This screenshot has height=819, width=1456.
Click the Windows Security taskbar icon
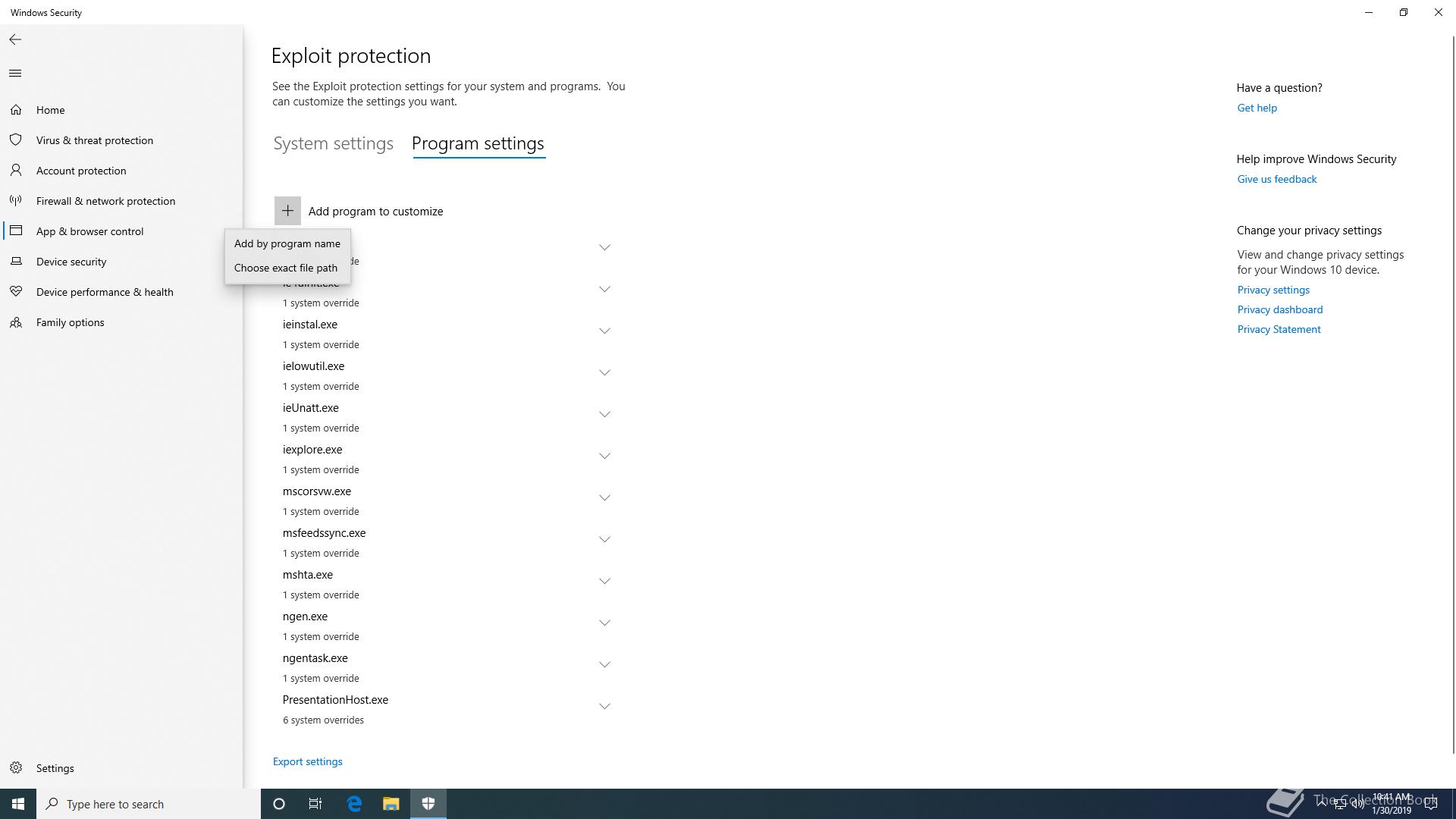(x=428, y=804)
